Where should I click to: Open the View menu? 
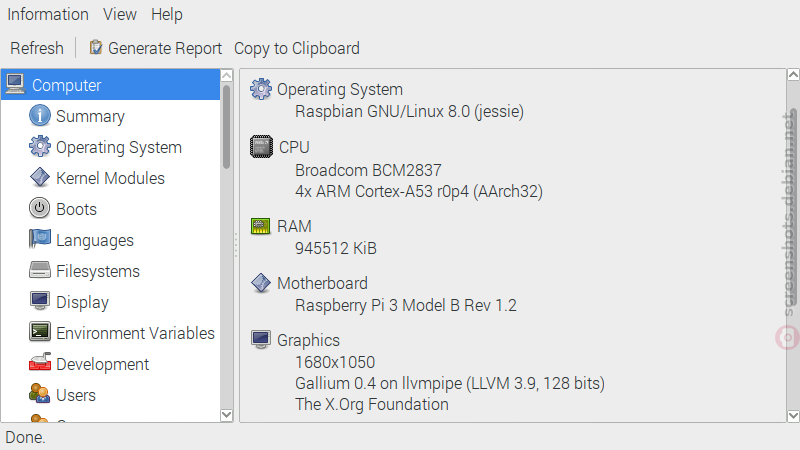(120, 14)
